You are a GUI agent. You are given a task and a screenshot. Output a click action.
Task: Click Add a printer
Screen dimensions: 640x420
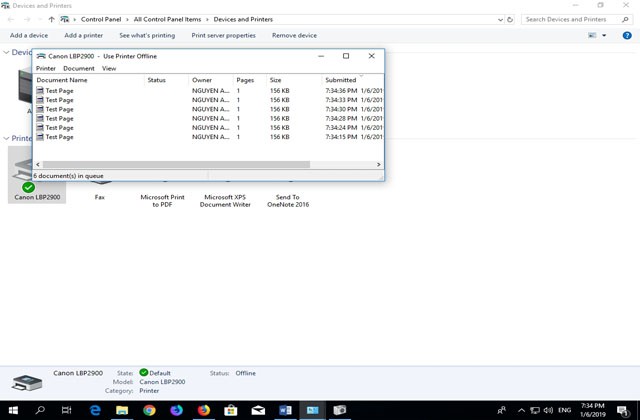click(84, 36)
